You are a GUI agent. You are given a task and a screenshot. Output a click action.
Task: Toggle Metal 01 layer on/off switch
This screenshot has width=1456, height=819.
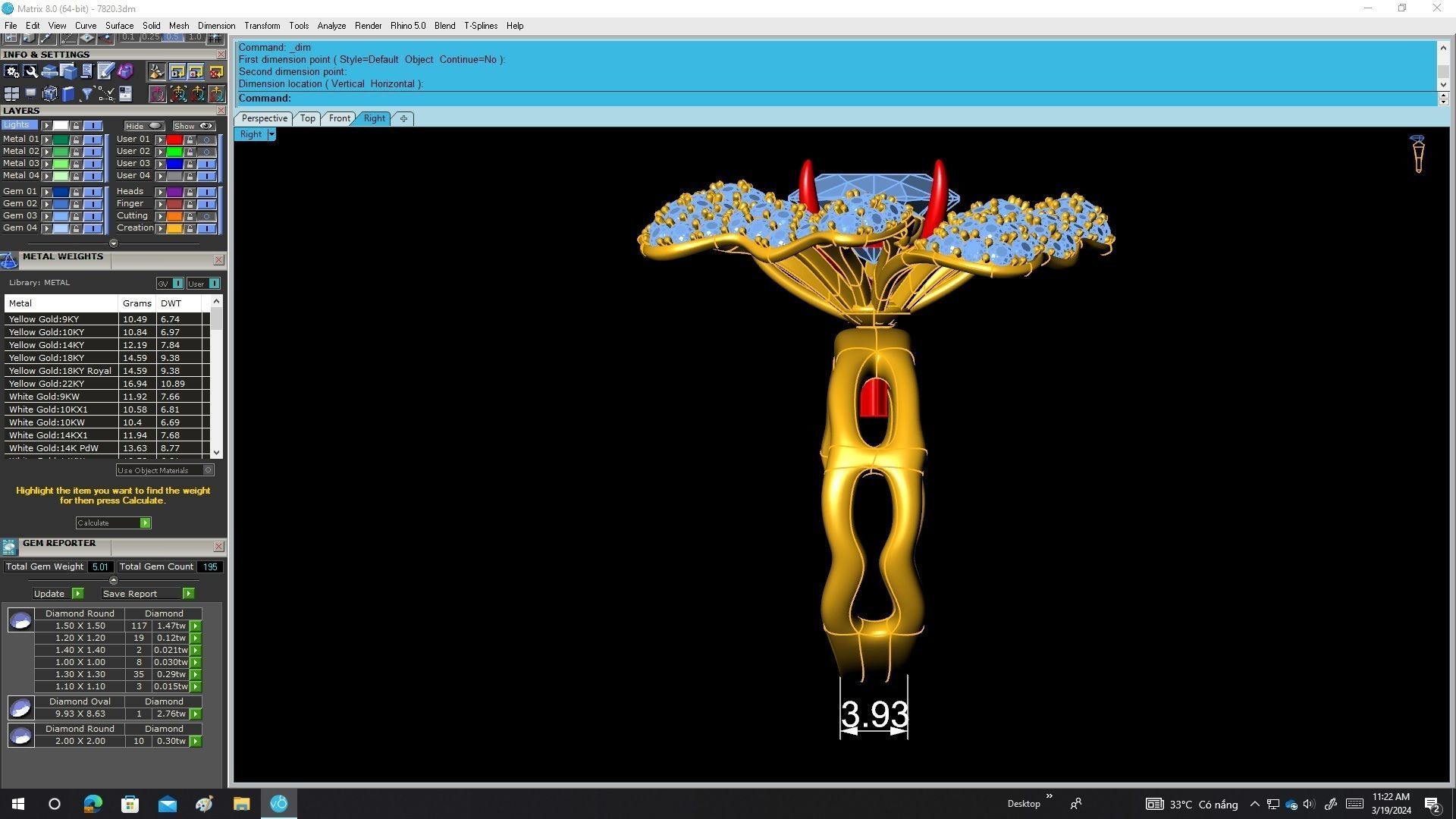93,140
